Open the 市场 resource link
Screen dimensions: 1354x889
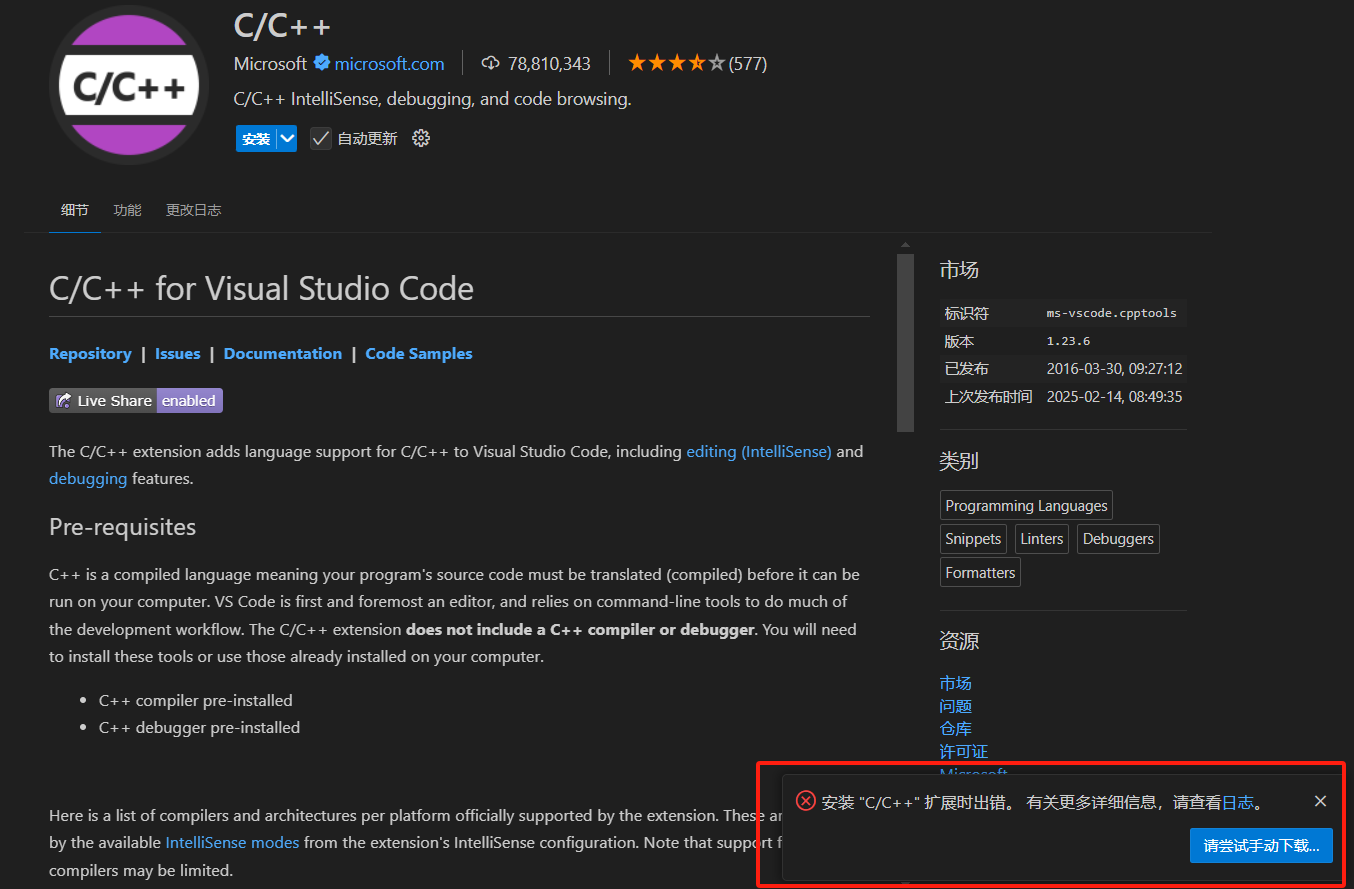955,683
